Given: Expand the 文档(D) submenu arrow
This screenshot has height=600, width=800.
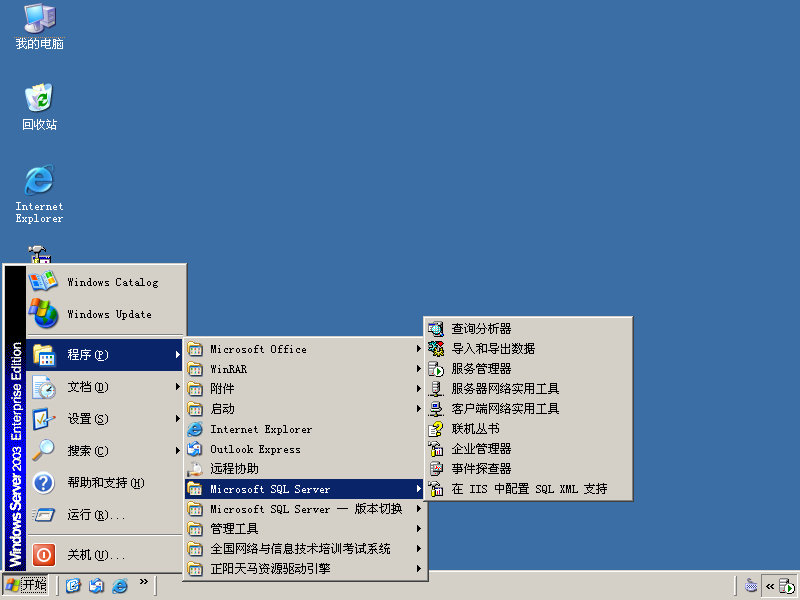Looking at the screenshot, I should (177, 387).
